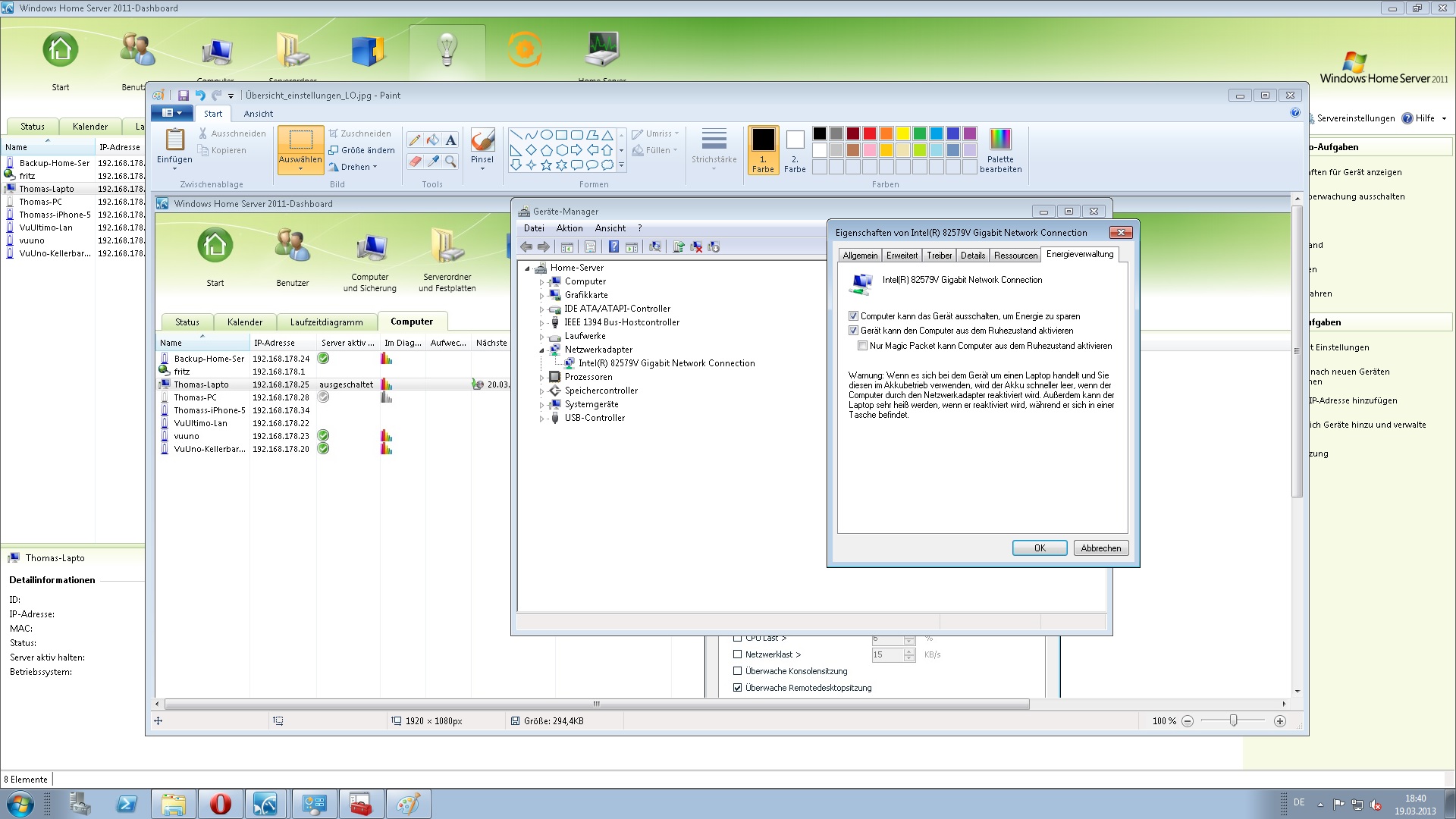Open the Paint file menu button
Image resolution: width=1456 pixels, height=819 pixels.
click(x=172, y=113)
